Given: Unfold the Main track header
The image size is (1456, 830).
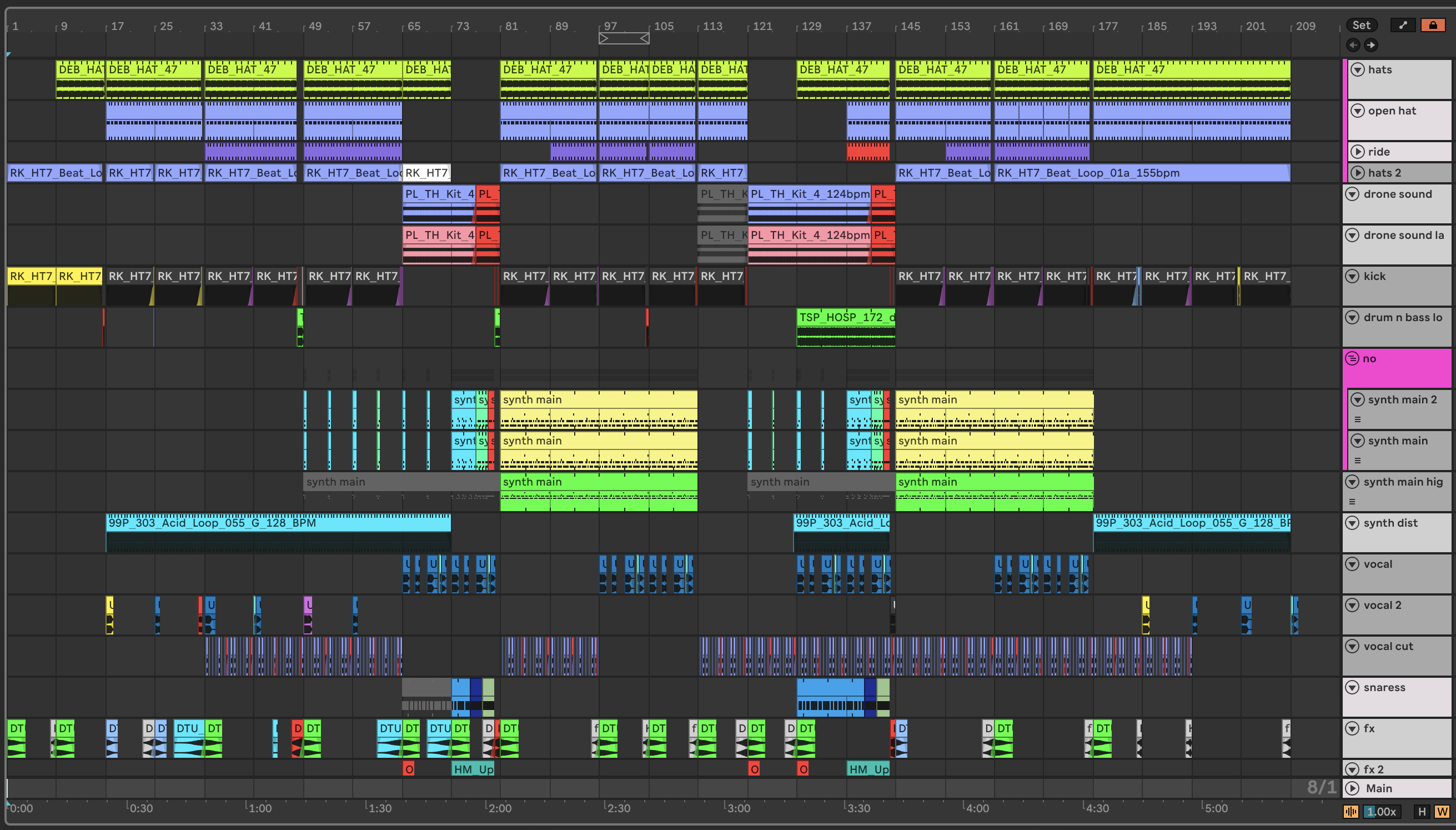Looking at the screenshot, I should 1352,788.
